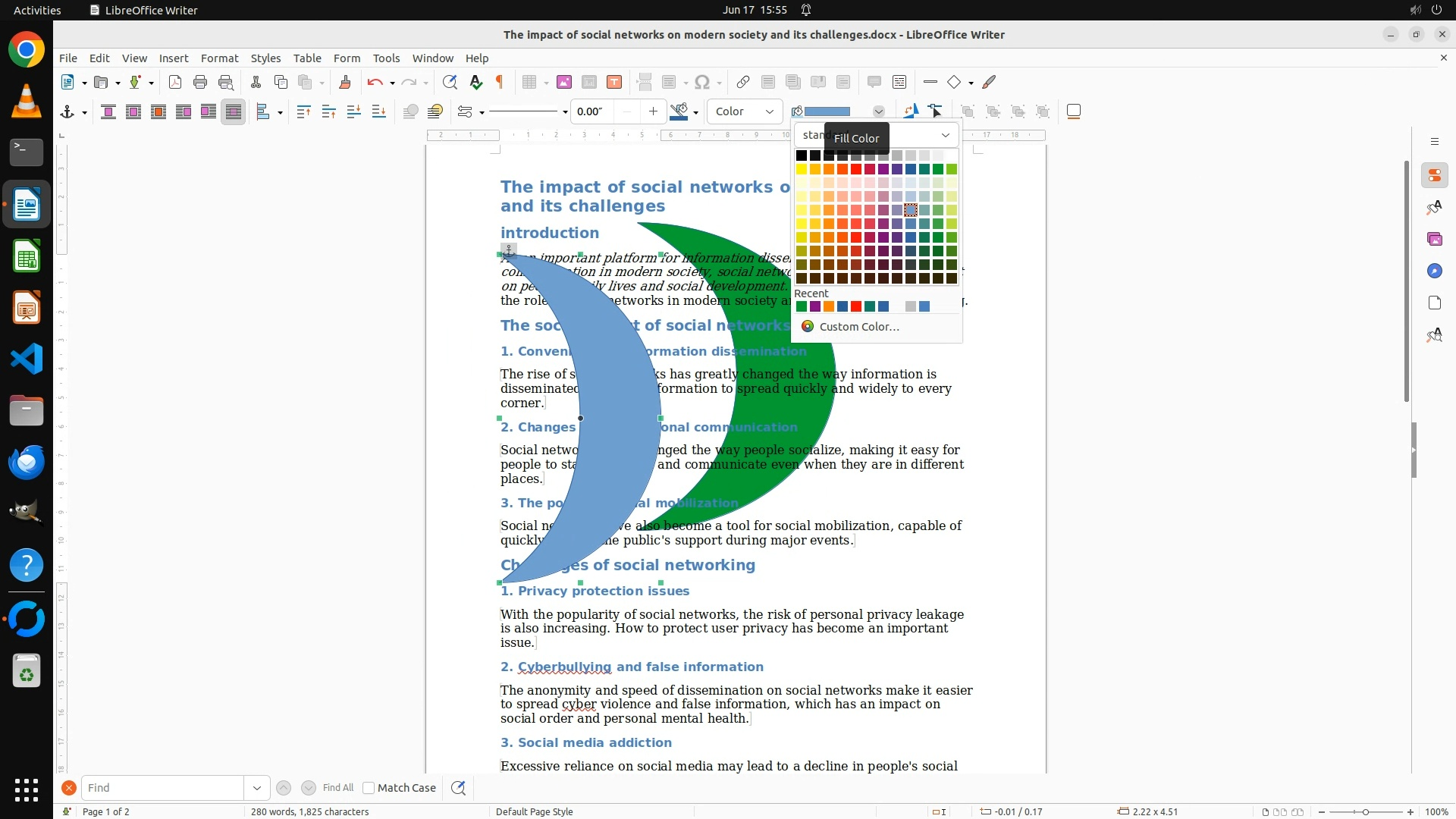
Task: Expand the anchor type dropdown arrow
Action: [84, 112]
